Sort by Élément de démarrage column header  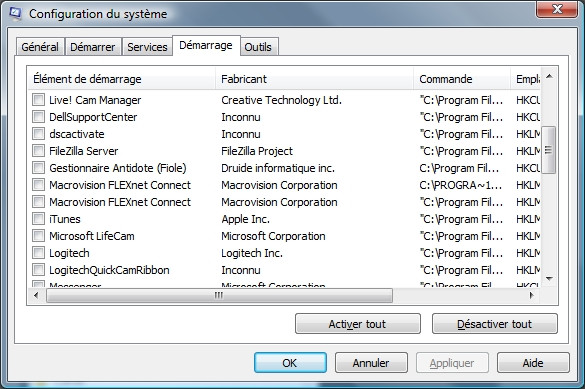coord(122,79)
